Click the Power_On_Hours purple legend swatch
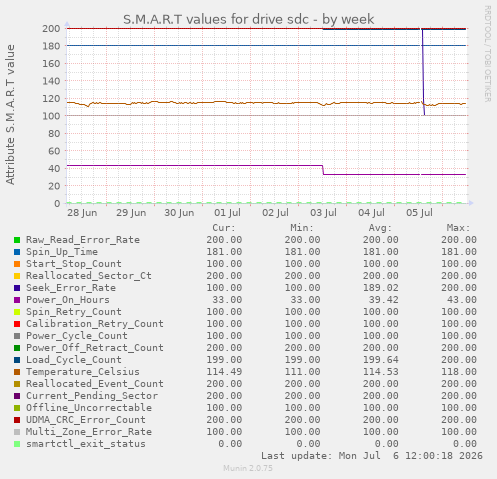The image size is (497, 479). (x=17, y=300)
